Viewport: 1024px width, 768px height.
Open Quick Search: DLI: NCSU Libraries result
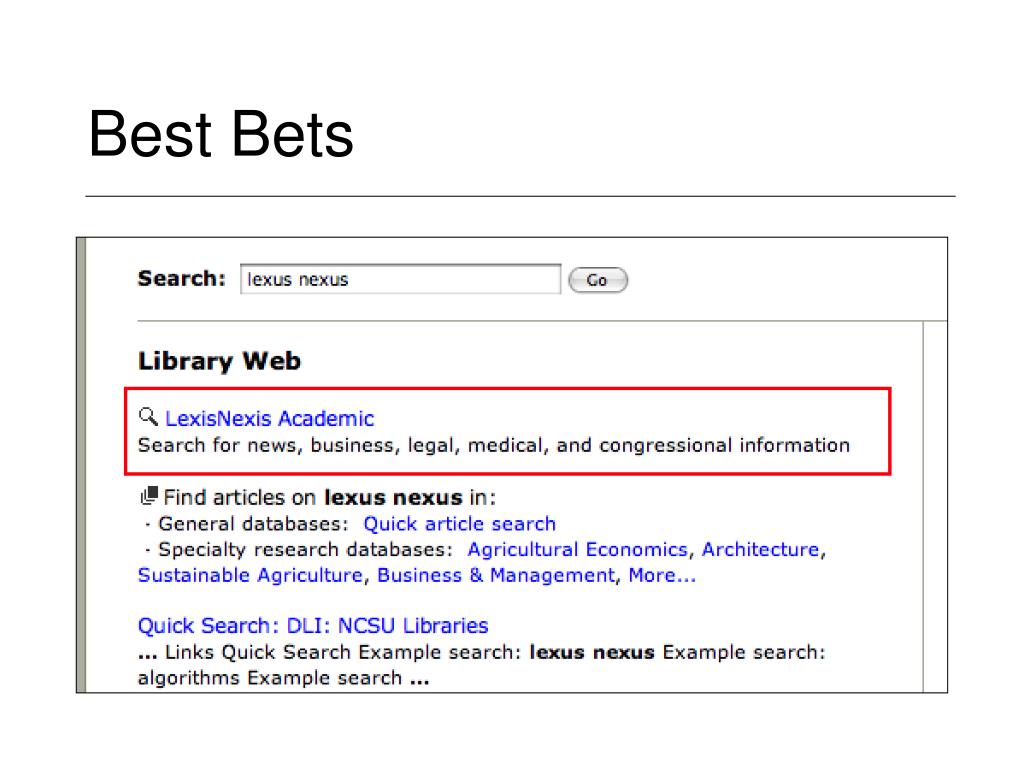(x=313, y=626)
